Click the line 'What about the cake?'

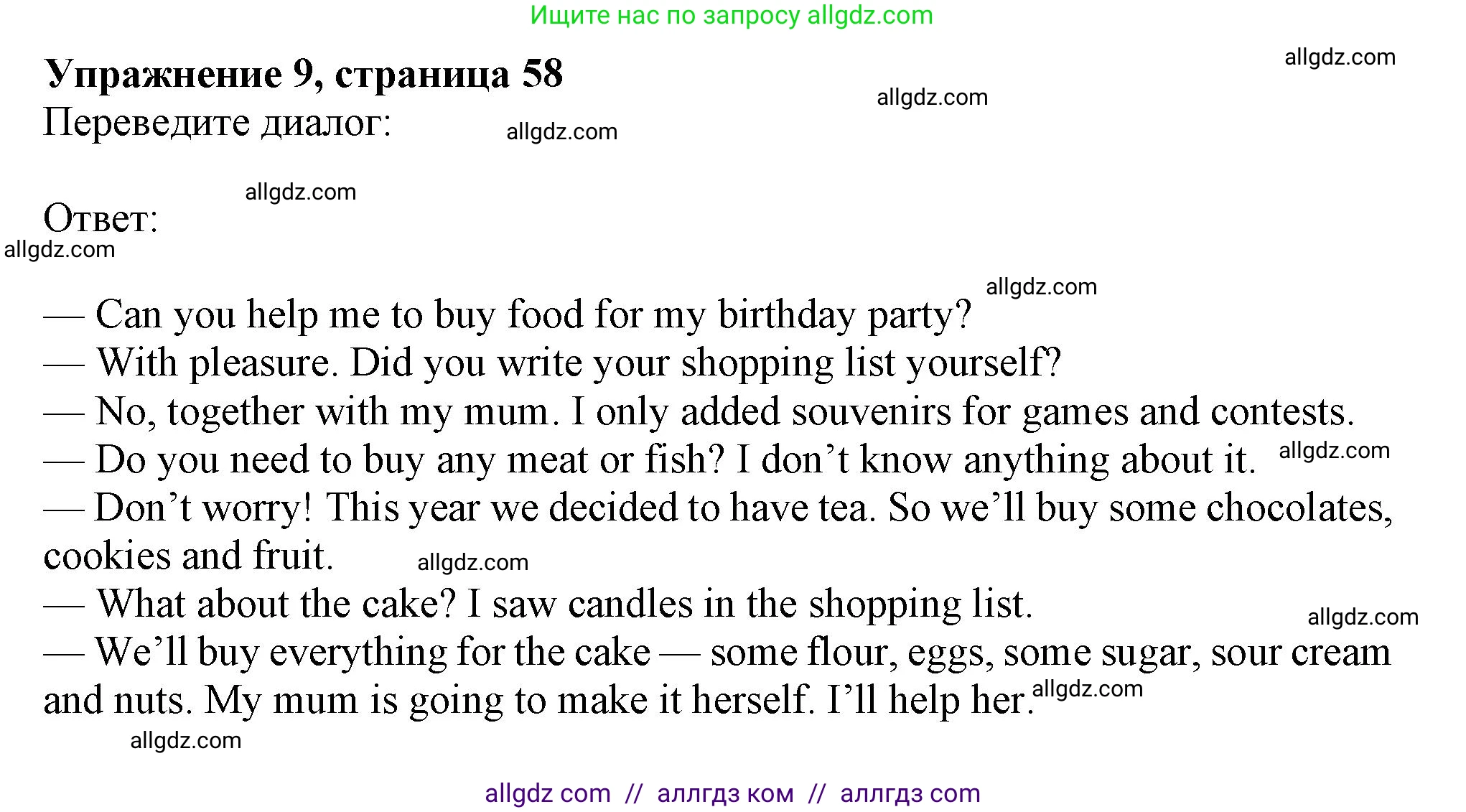(537, 605)
